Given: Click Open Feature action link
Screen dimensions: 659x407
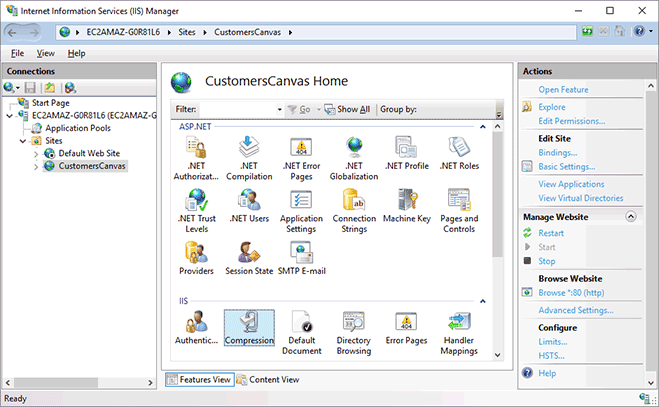Looking at the screenshot, I should (563, 90).
